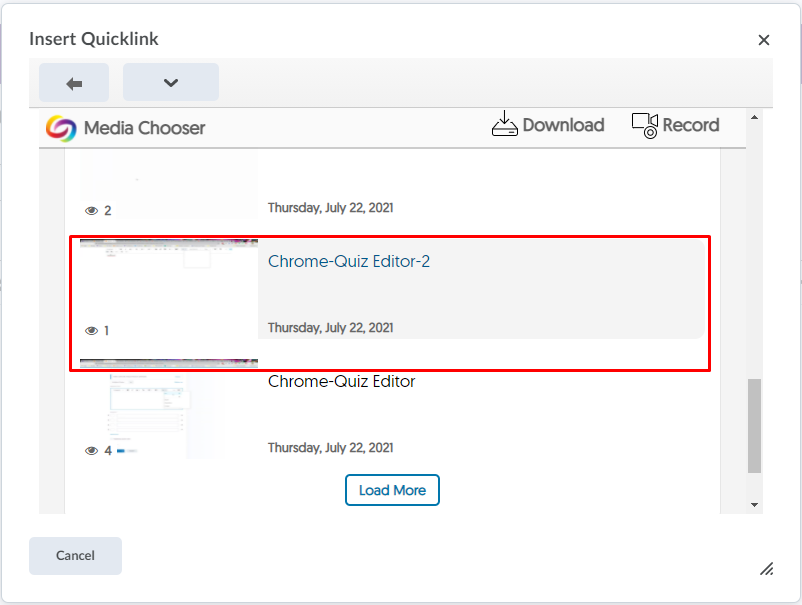Click the vertical scrollbar thumb
Viewport: 802px width, 605px height.
coord(755,425)
